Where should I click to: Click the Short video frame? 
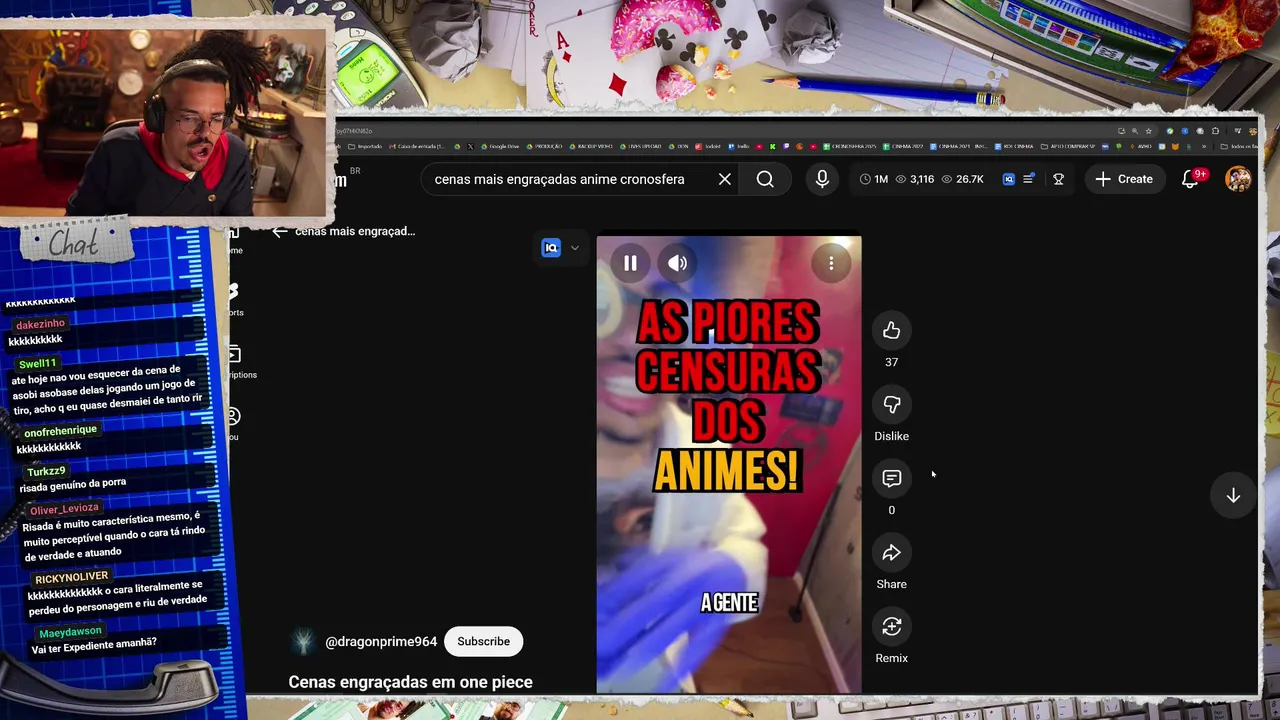[728, 465]
